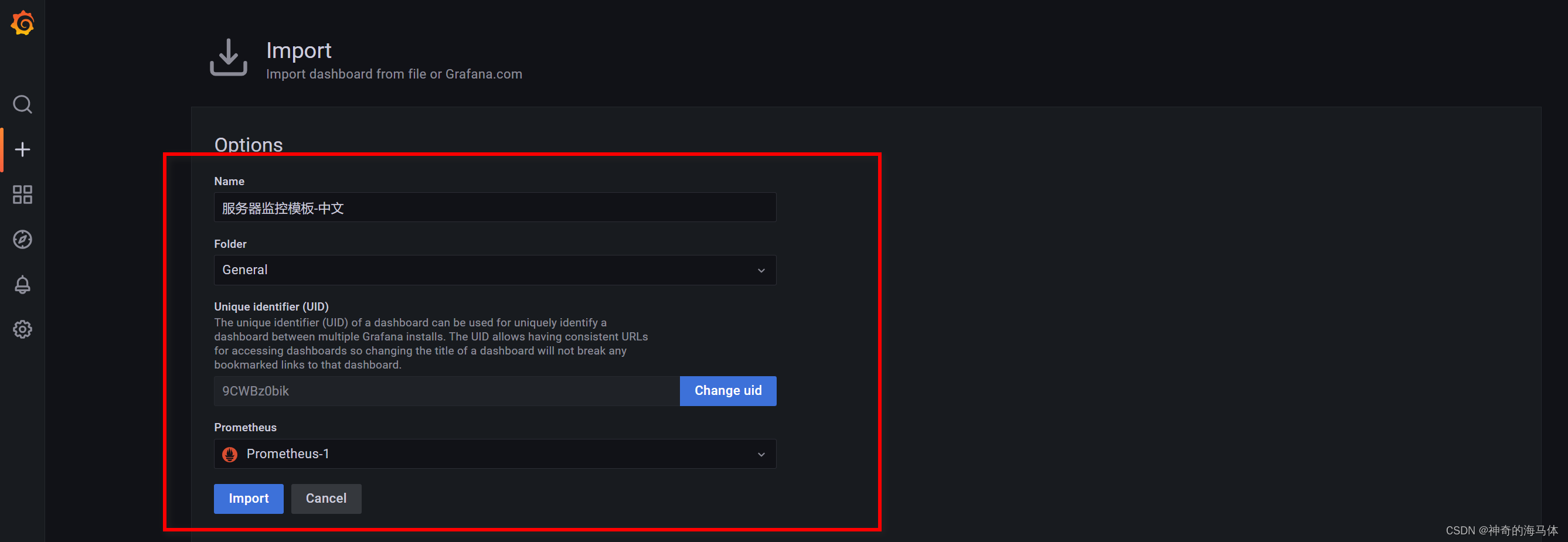
Task: Click the disabled UID field 9CWBz0bik
Action: (447, 391)
